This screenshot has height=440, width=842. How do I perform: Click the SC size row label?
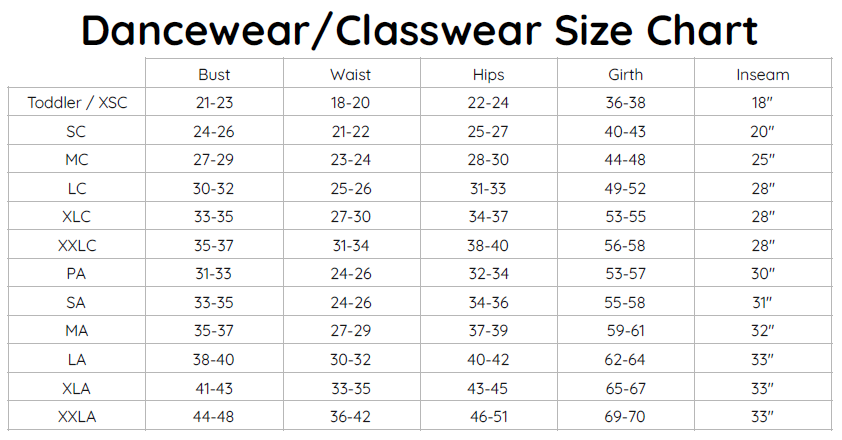(x=77, y=131)
